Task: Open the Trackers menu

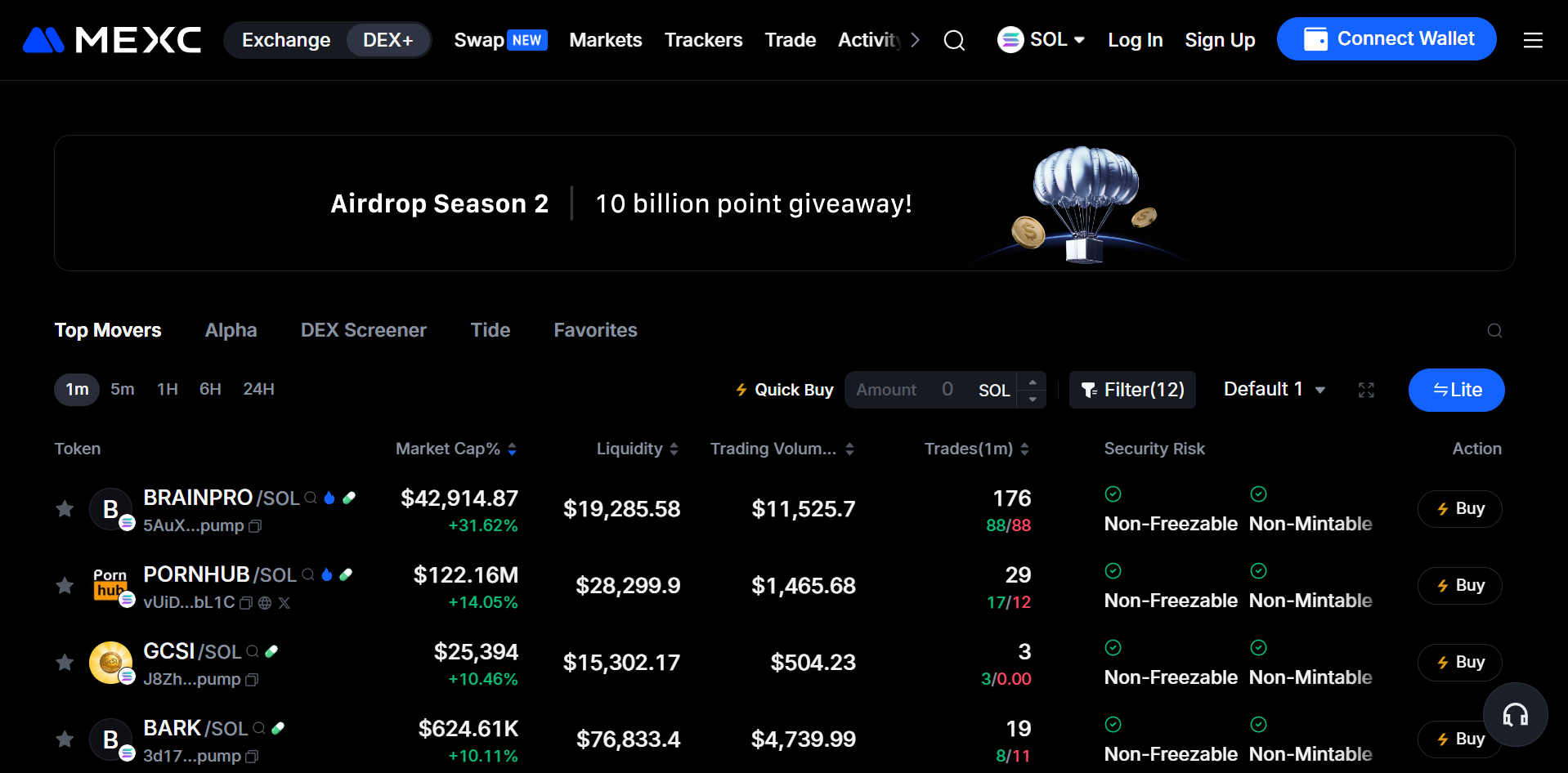Action: point(703,40)
